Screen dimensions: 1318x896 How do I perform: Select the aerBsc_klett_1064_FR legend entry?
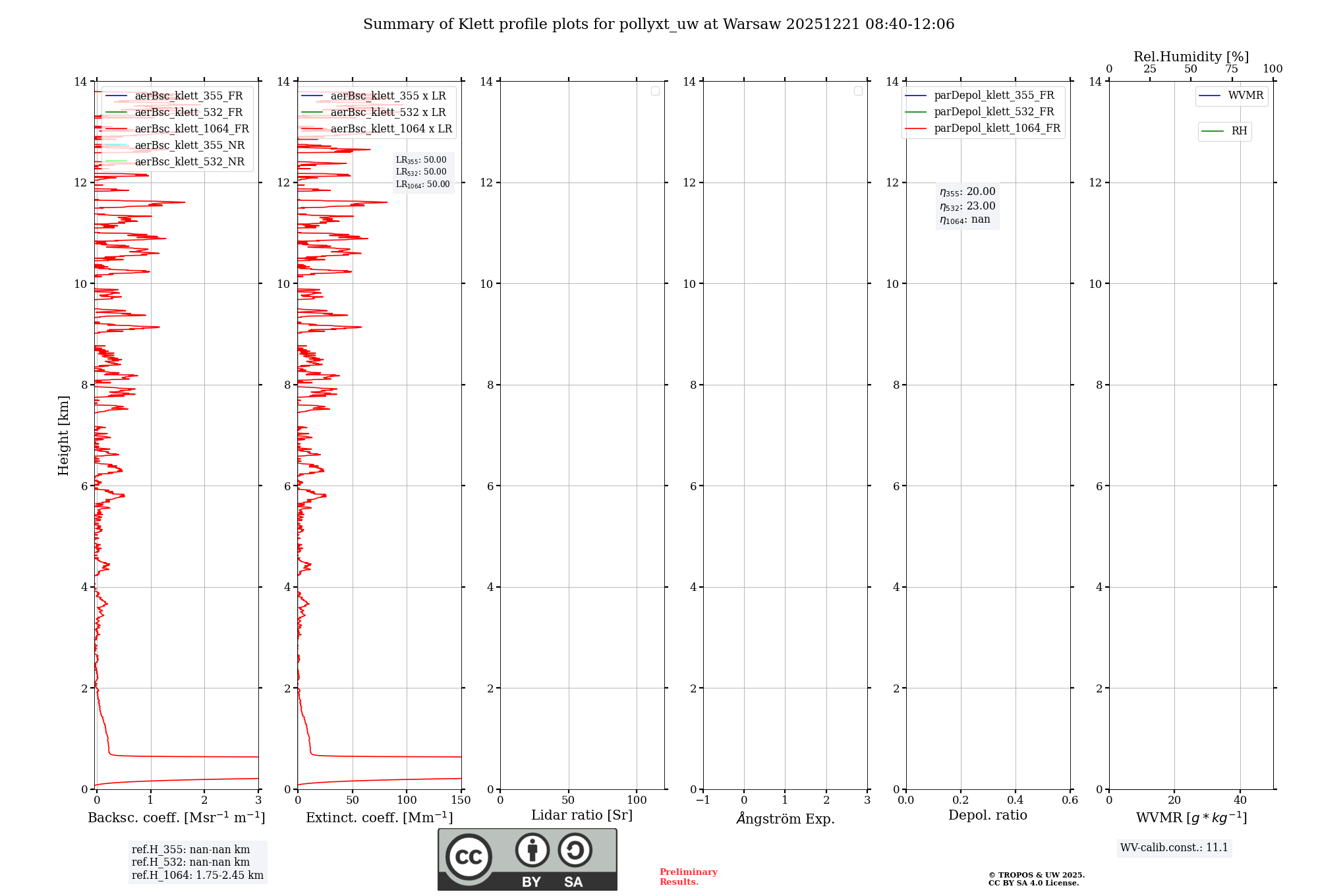click(191, 129)
